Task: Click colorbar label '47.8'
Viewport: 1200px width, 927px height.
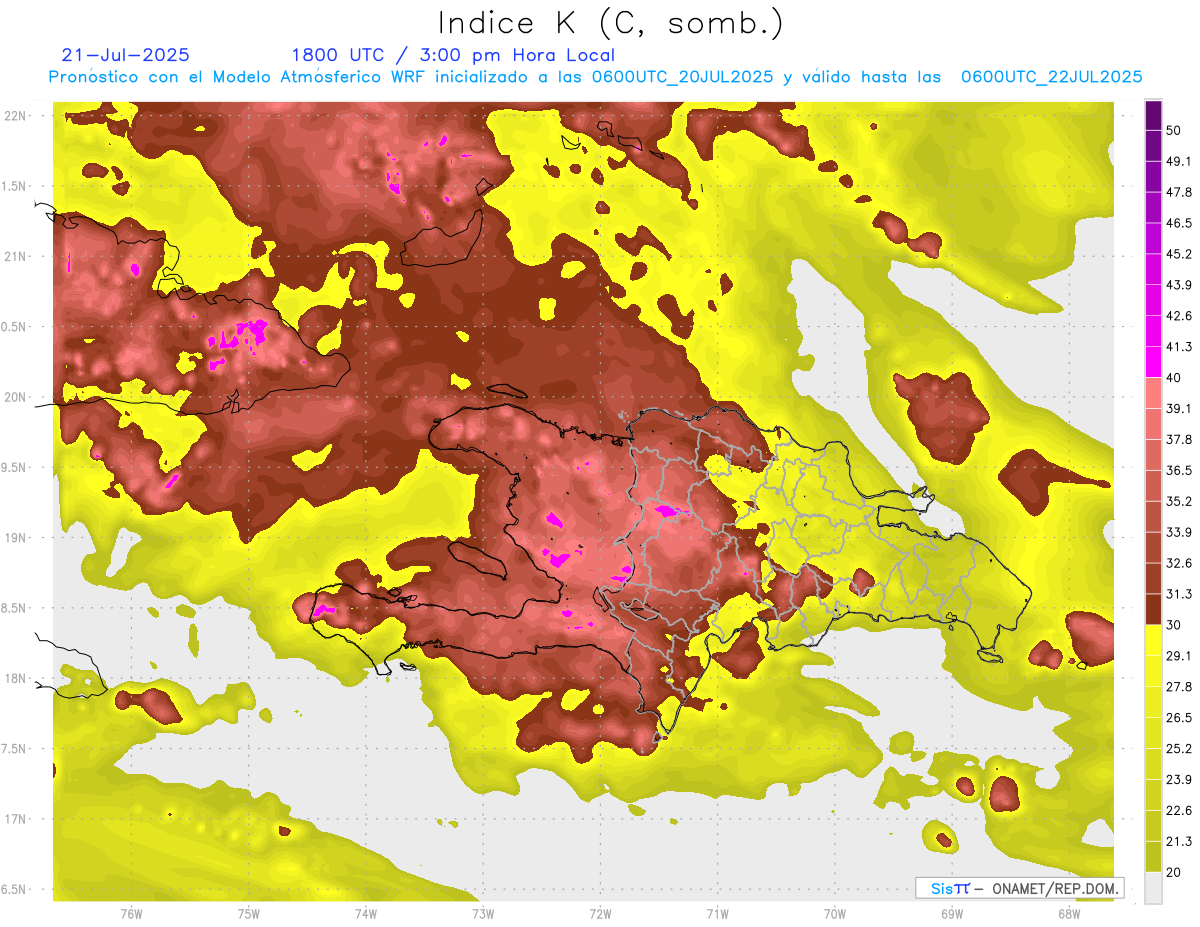Action: click(x=1179, y=192)
